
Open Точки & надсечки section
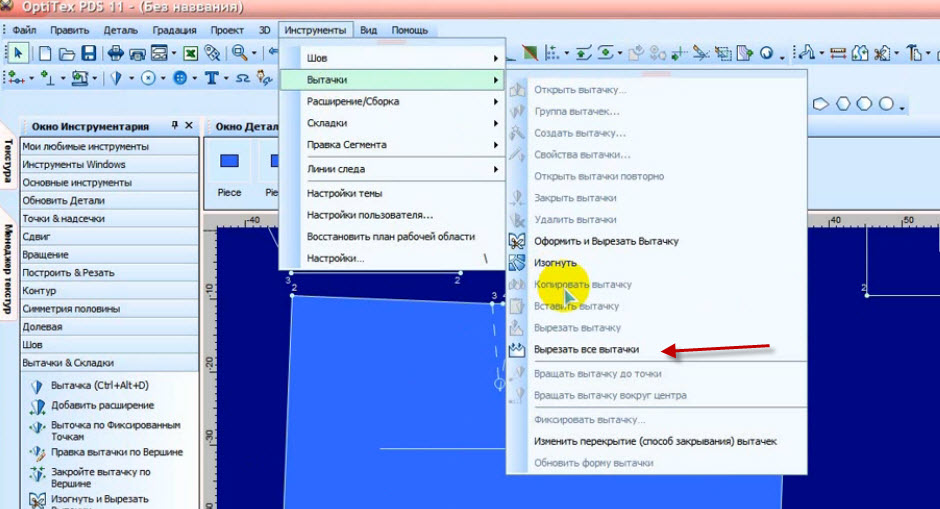click(x=110, y=218)
